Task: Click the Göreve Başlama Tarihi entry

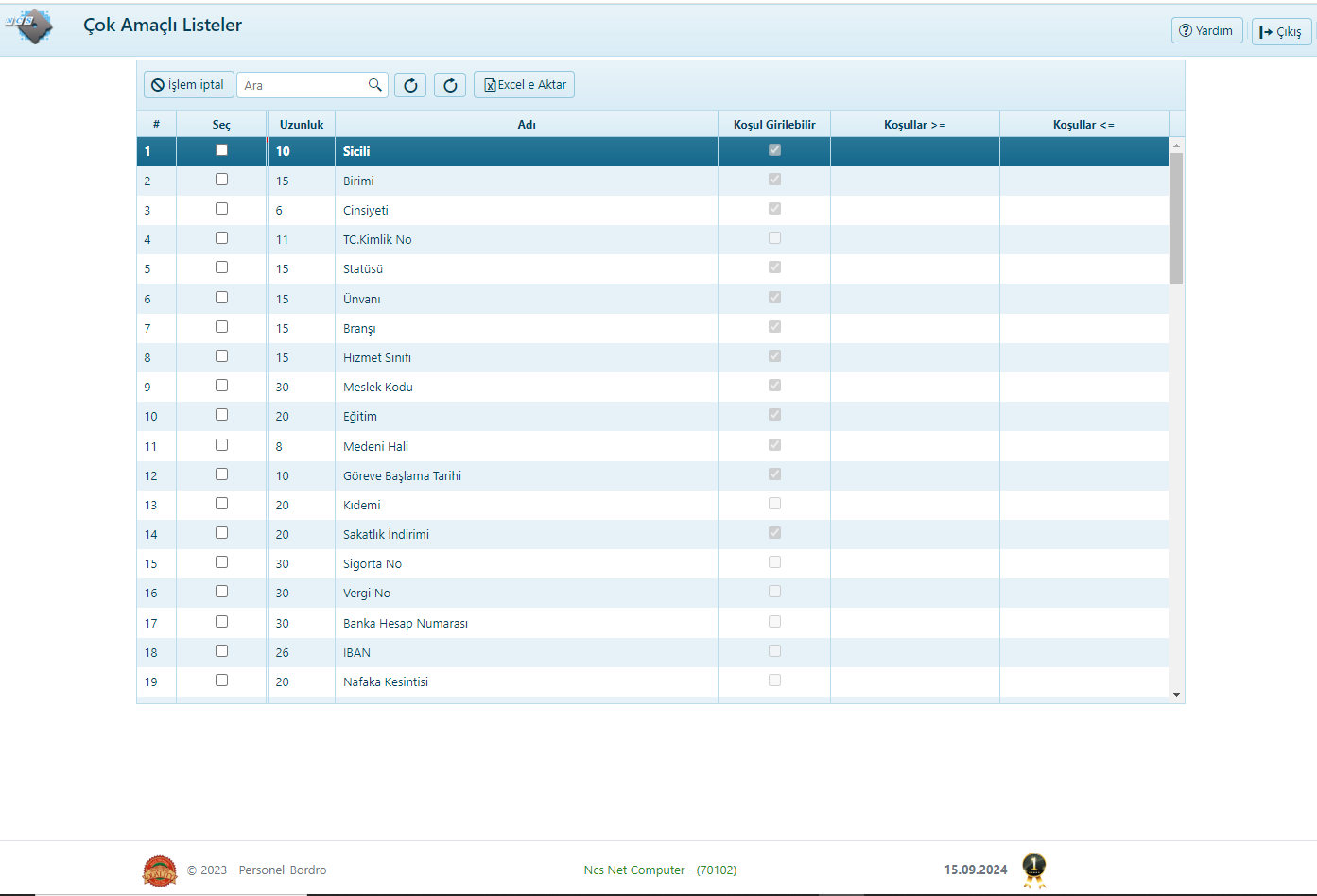Action: pos(402,475)
